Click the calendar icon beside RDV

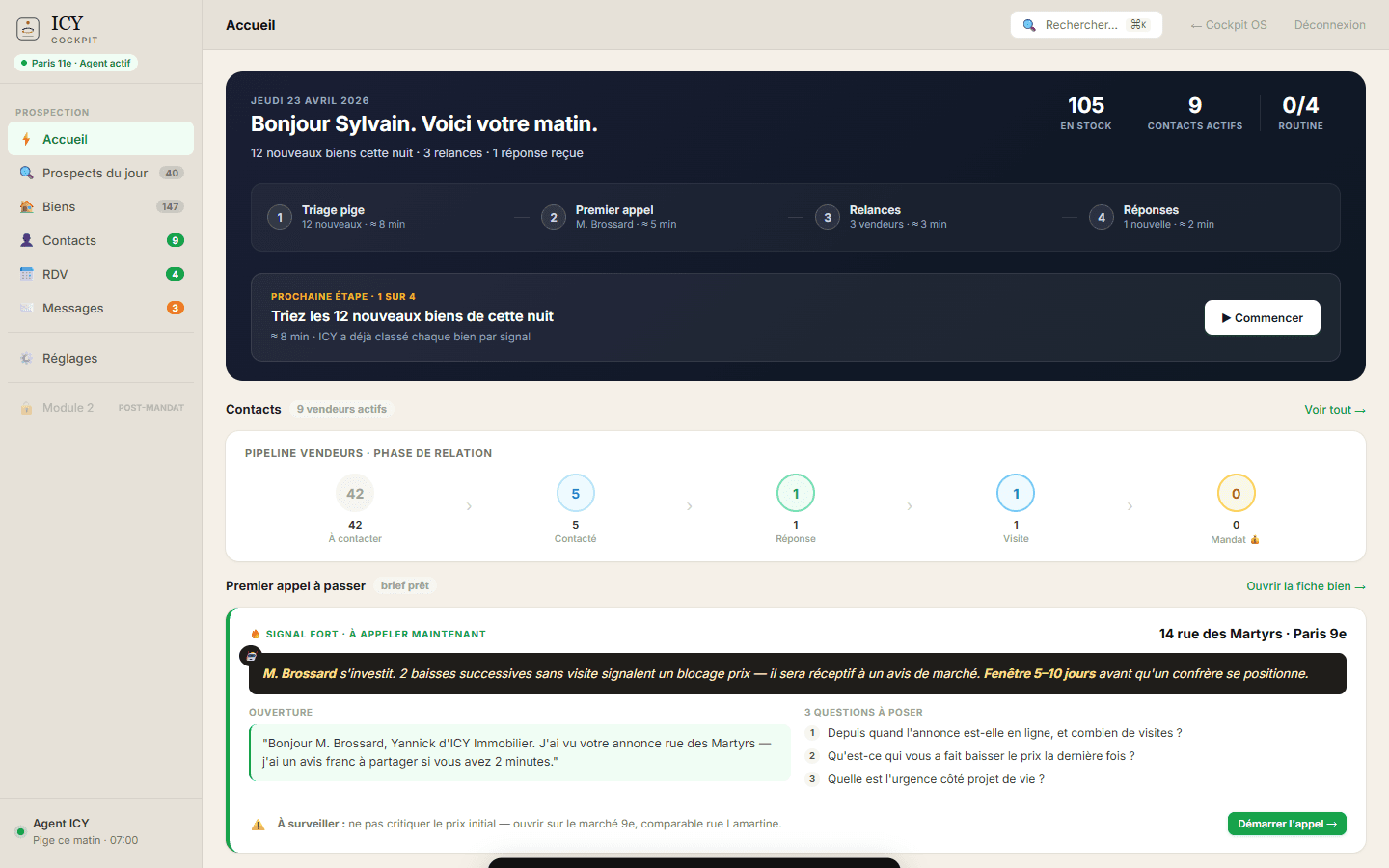[x=26, y=274]
